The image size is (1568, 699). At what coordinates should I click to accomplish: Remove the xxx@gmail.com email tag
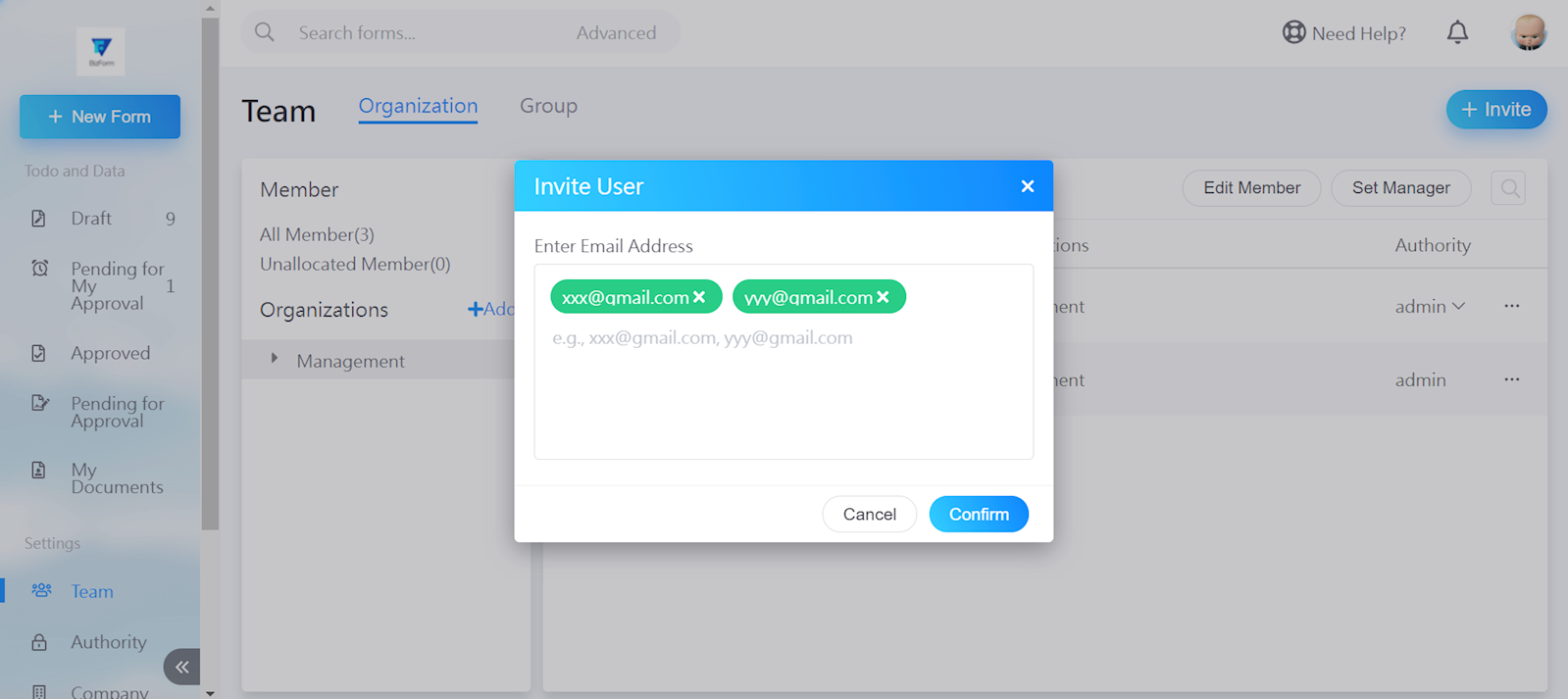pos(699,297)
